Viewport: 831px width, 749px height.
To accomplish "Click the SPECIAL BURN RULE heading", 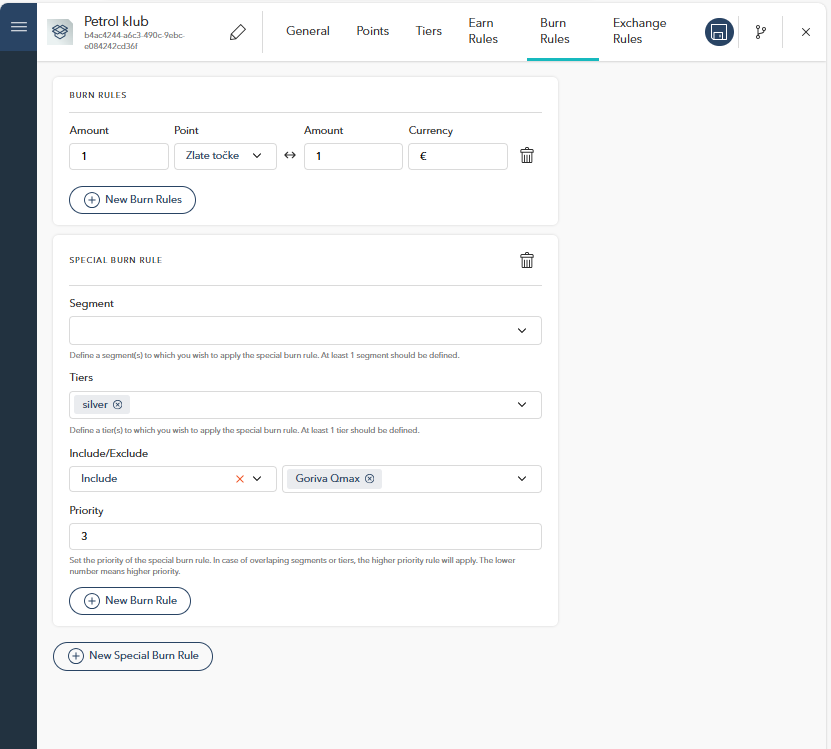I will 116,260.
